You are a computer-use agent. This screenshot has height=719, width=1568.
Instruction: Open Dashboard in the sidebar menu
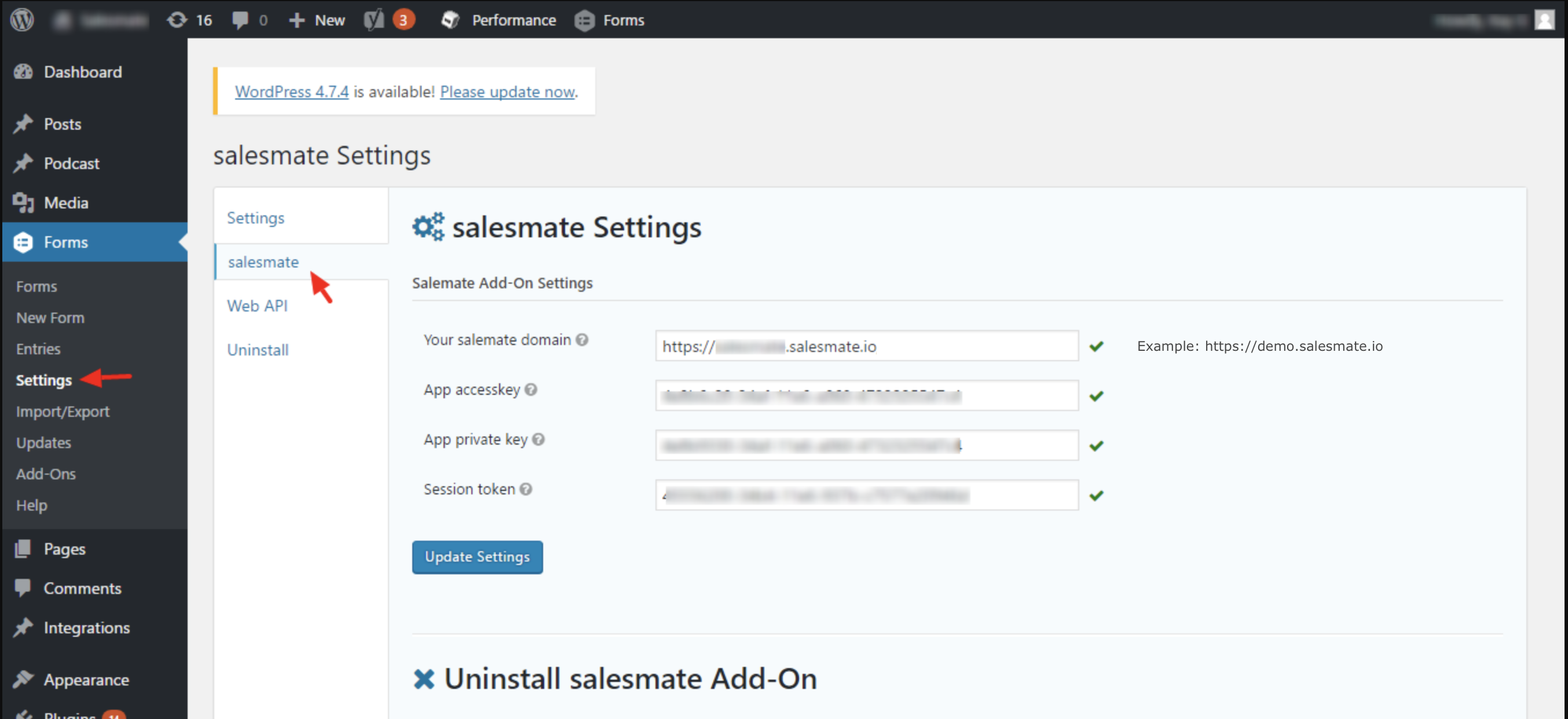83,72
